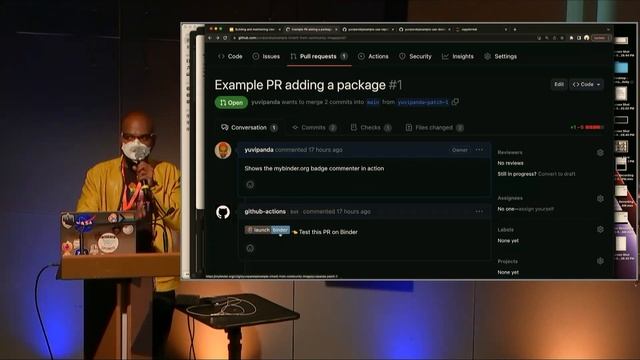
Task: Reload the page with refresh icon
Action: [x=225, y=38]
